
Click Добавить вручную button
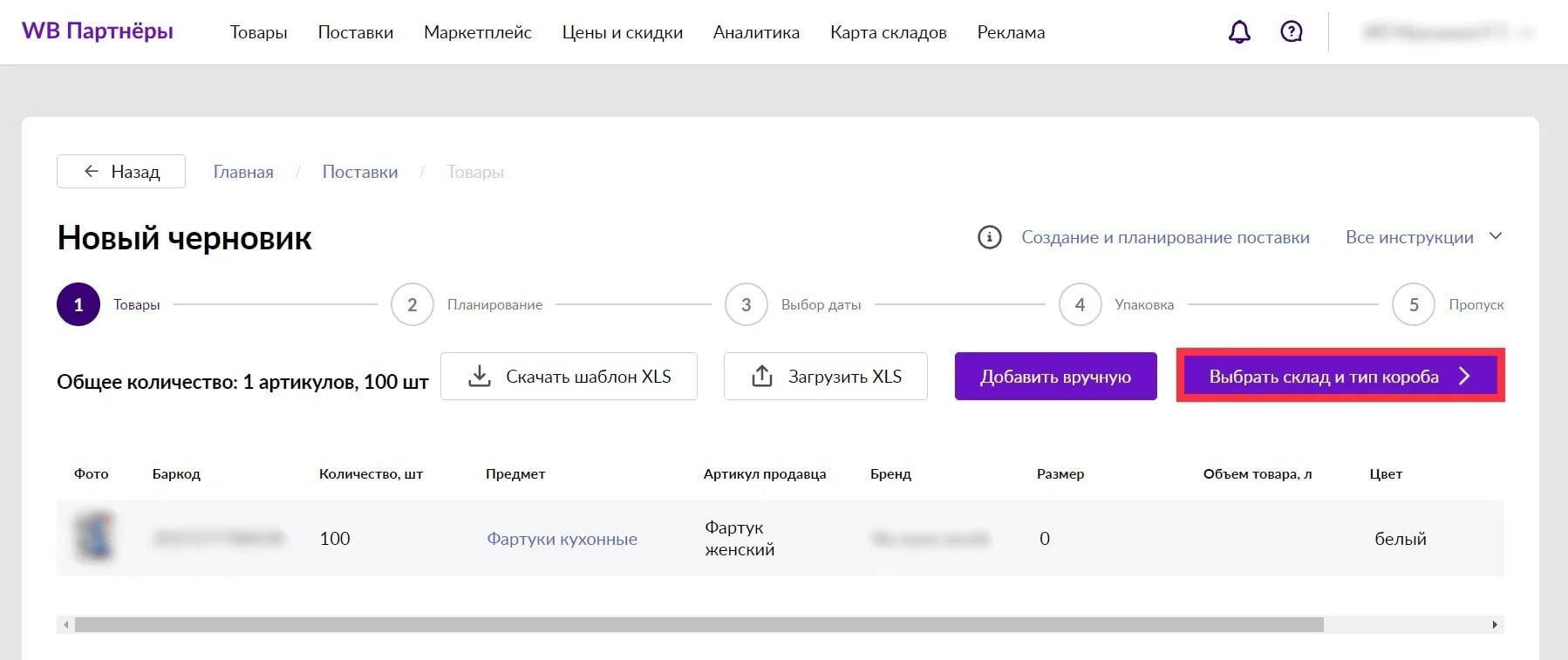(1056, 377)
